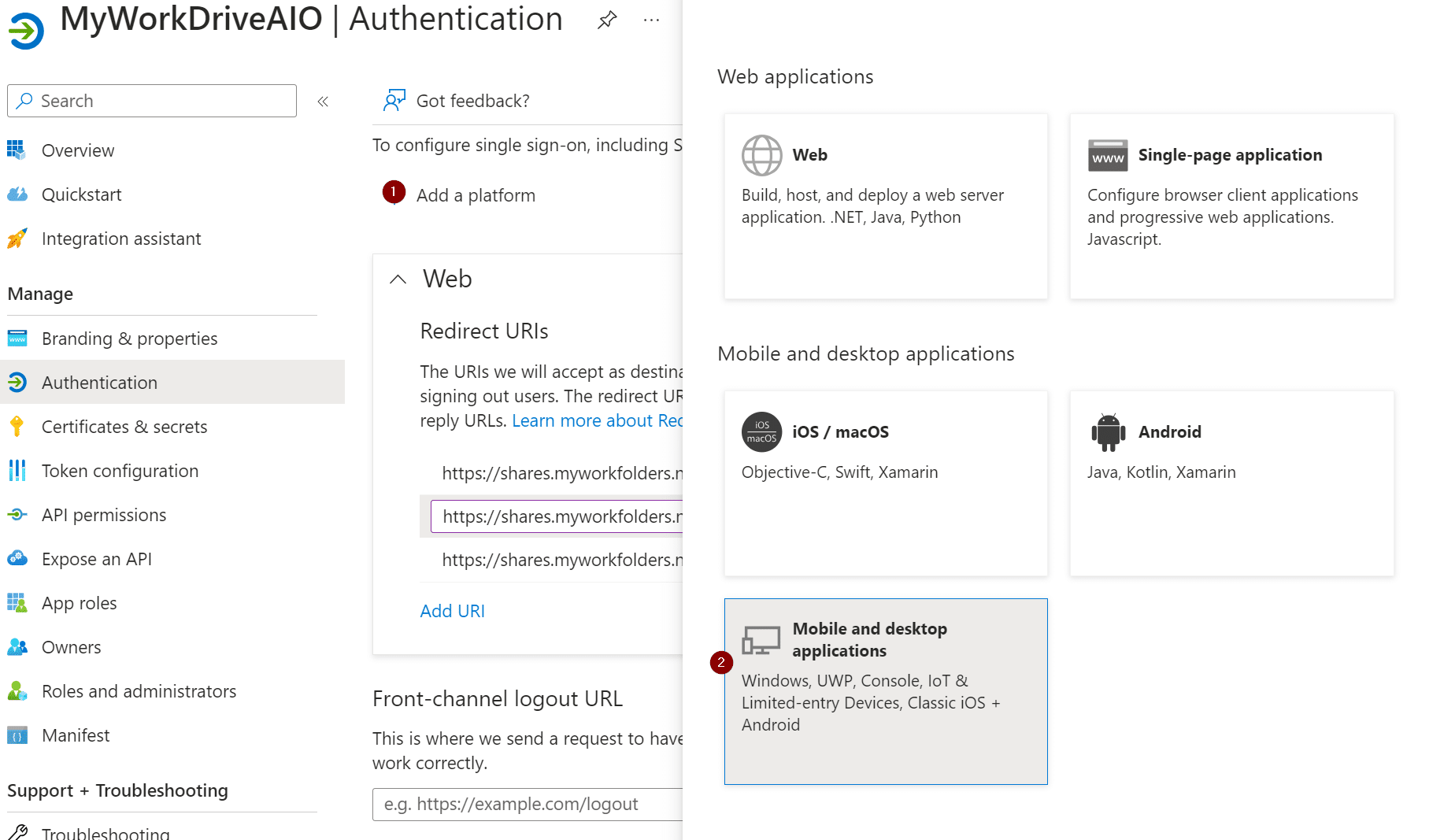This screenshot has width=1455, height=840.
Task: Click the Token configuration icon
Action: [x=17, y=470]
